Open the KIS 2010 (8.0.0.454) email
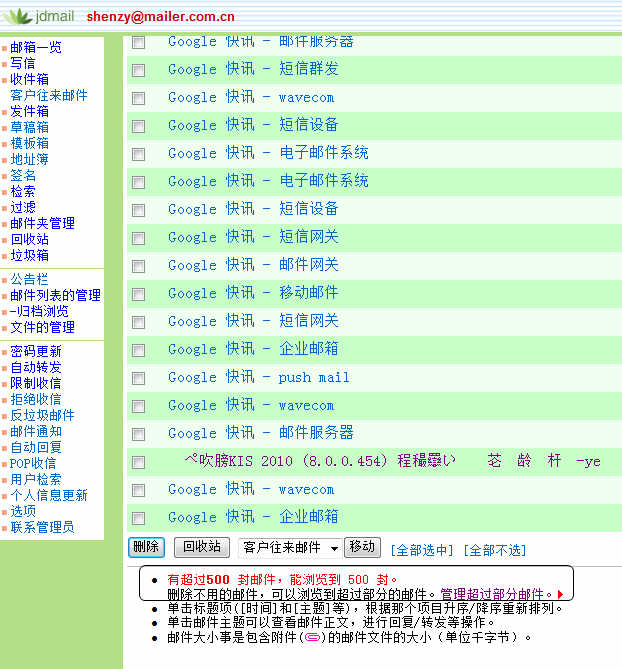 pos(392,461)
